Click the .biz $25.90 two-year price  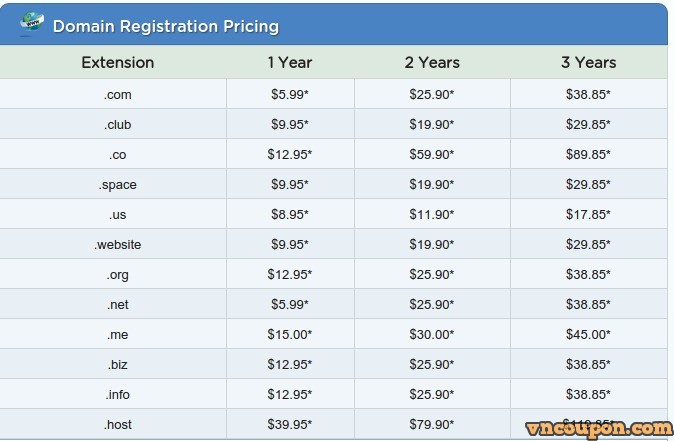pos(432,364)
